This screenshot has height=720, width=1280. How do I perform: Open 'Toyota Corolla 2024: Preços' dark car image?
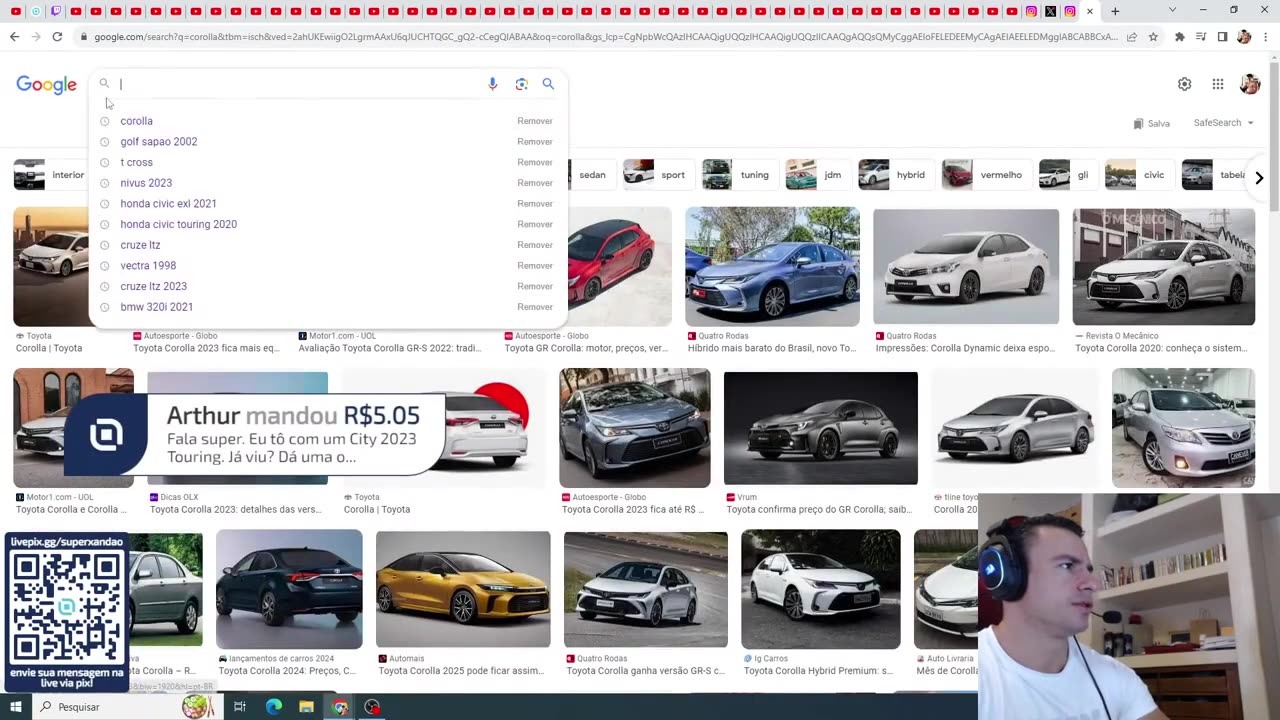[289, 589]
